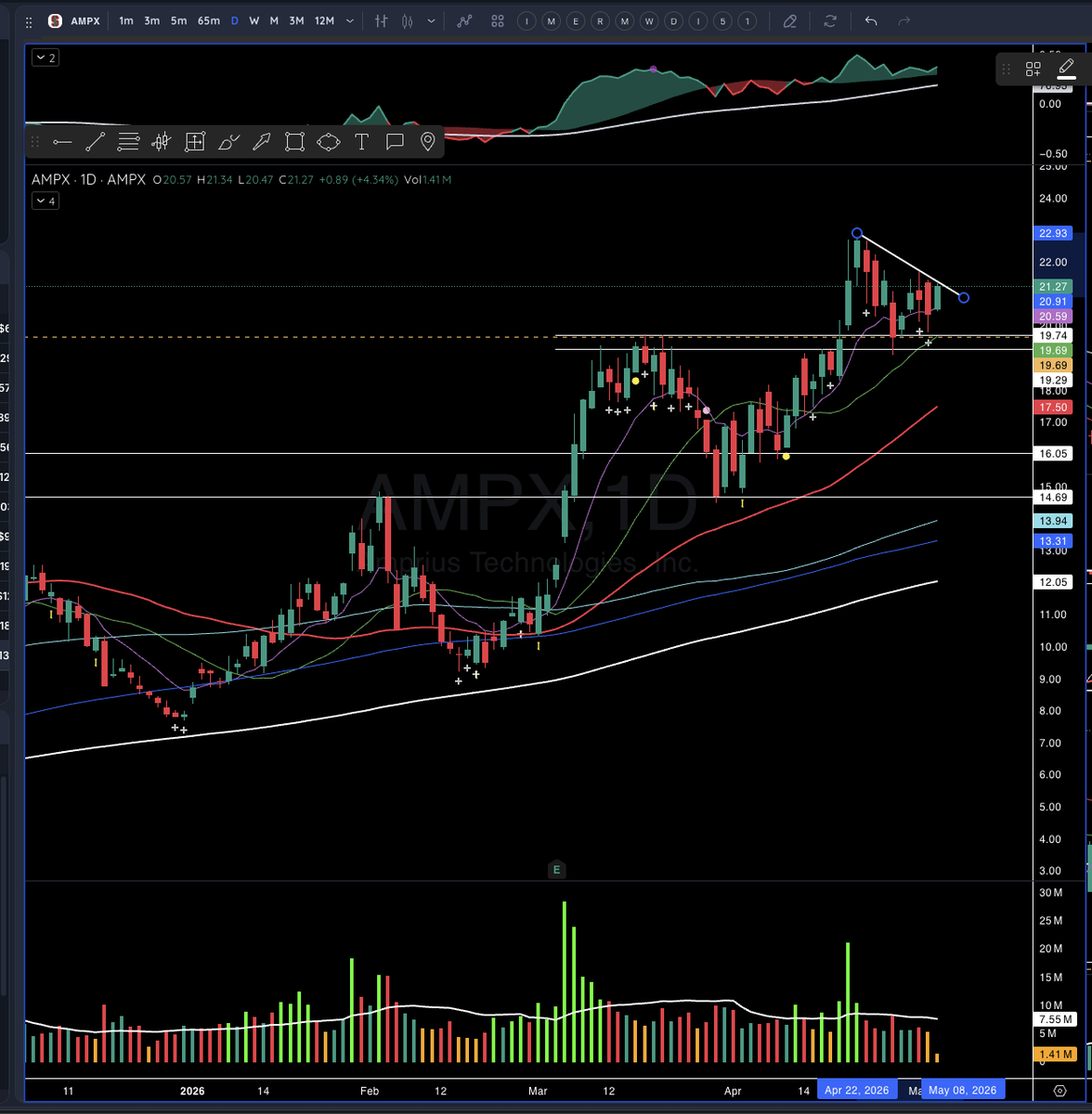This screenshot has width=1092, height=1114.
Task: Switch to the 5m timeframe
Action: point(178,20)
